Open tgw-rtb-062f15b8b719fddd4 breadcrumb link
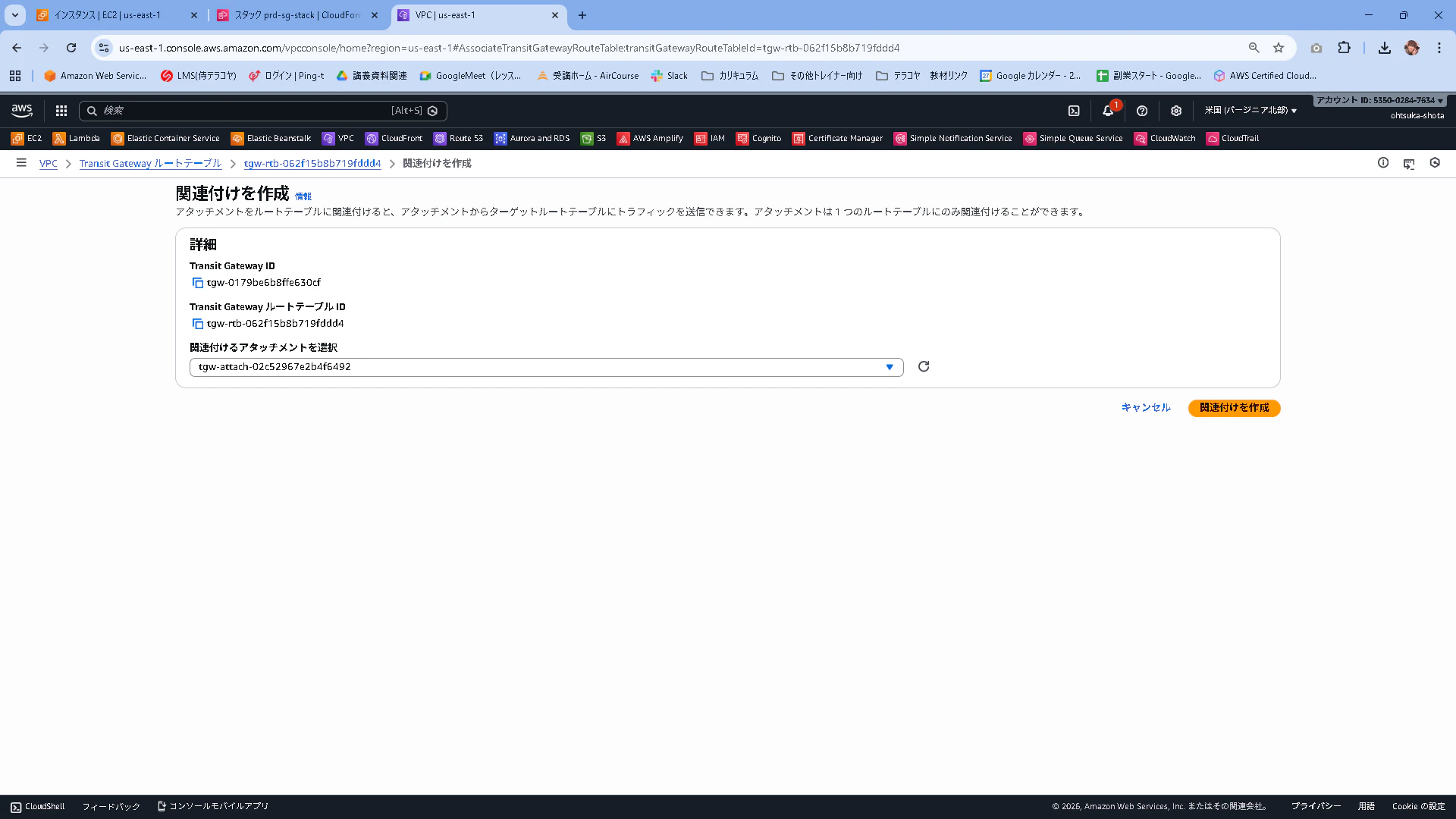Viewport: 1456px width, 819px height. pyautogui.click(x=312, y=164)
